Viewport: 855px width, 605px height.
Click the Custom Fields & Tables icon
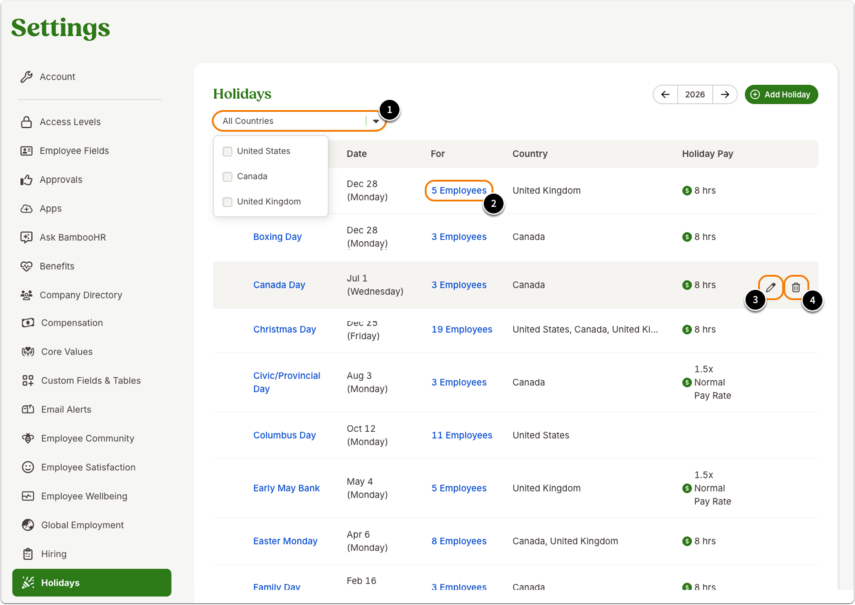click(x=28, y=380)
